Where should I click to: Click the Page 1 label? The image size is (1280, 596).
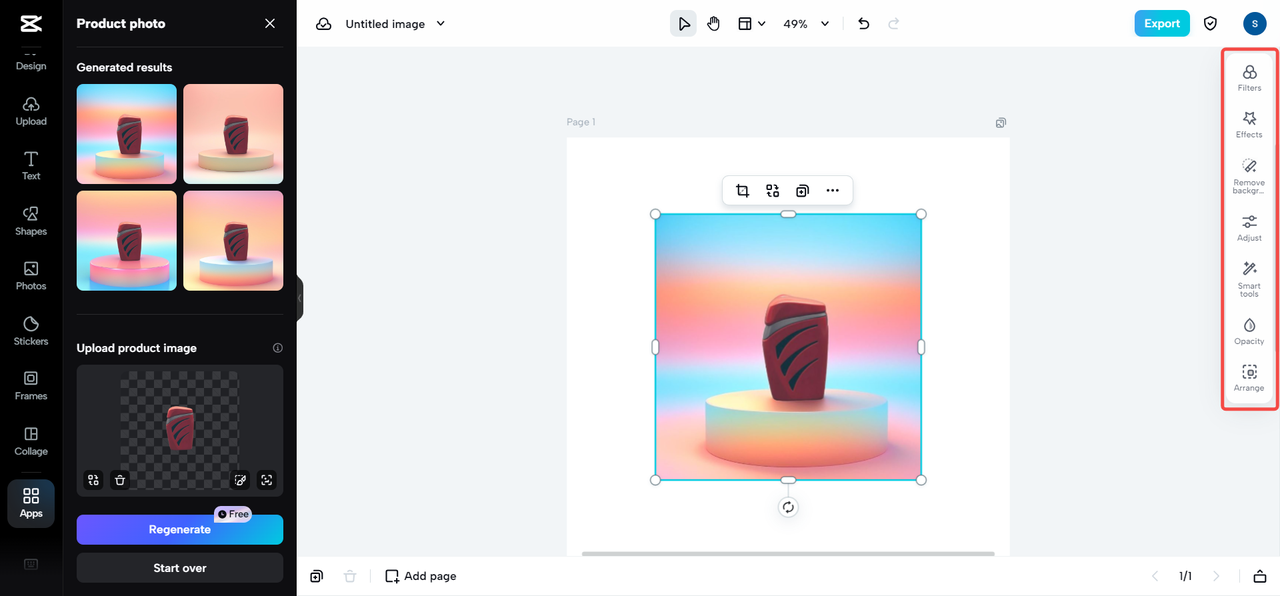[x=581, y=122]
